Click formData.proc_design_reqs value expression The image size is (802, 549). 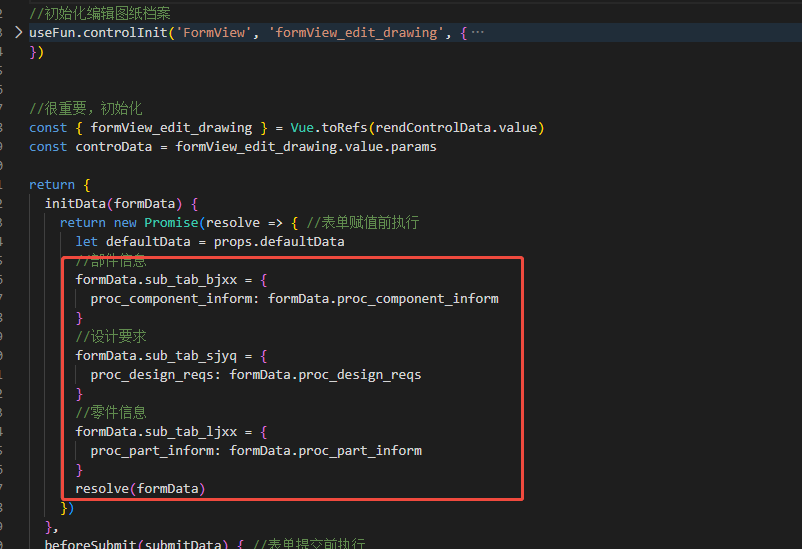point(325,375)
